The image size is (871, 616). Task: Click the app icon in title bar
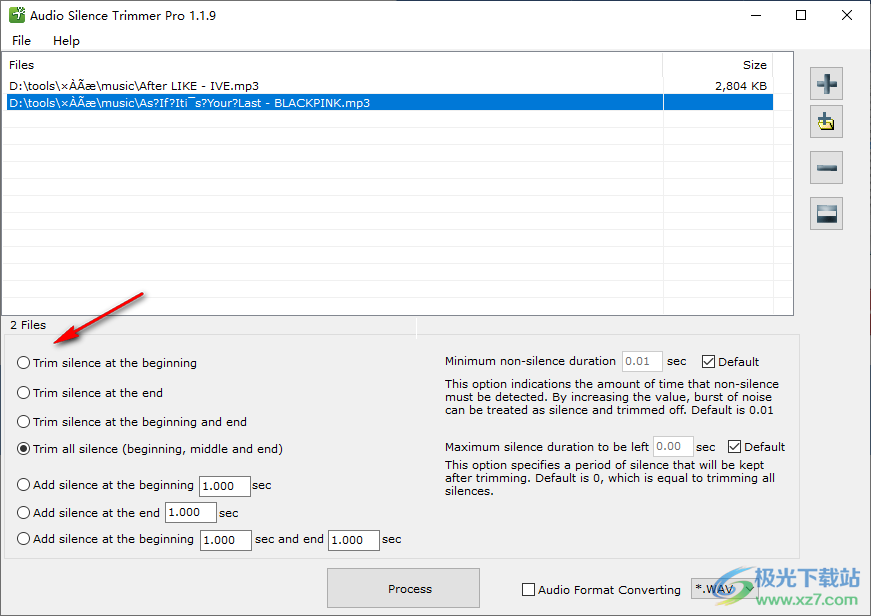tap(16, 16)
